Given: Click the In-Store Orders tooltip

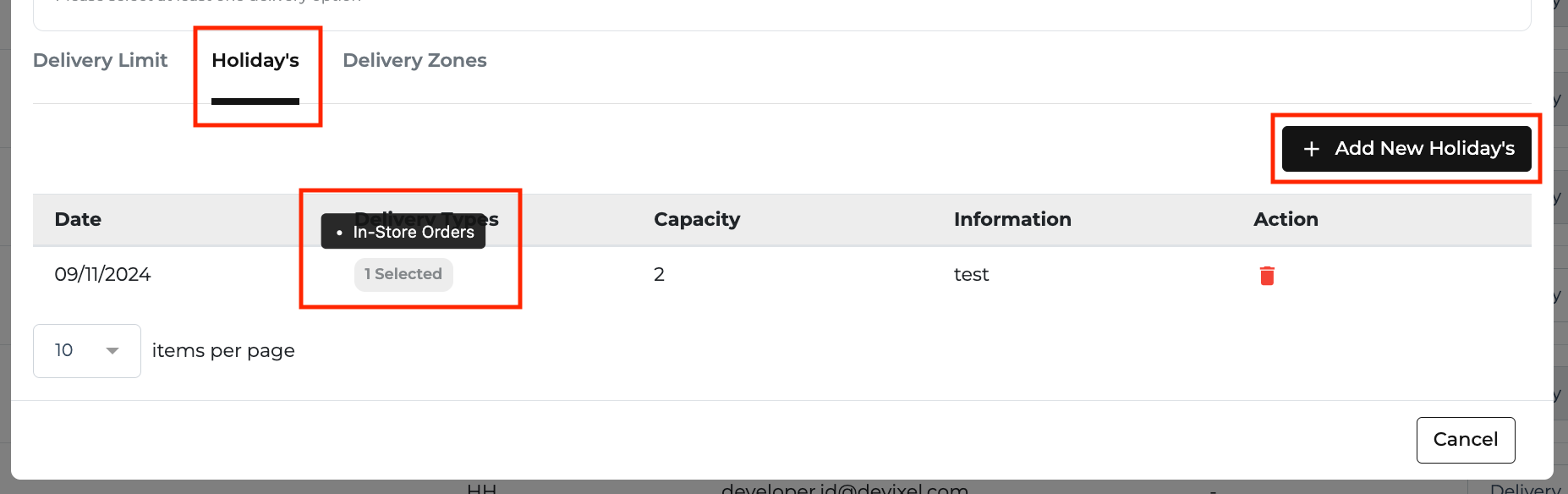Looking at the screenshot, I should pyautogui.click(x=403, y=232).
